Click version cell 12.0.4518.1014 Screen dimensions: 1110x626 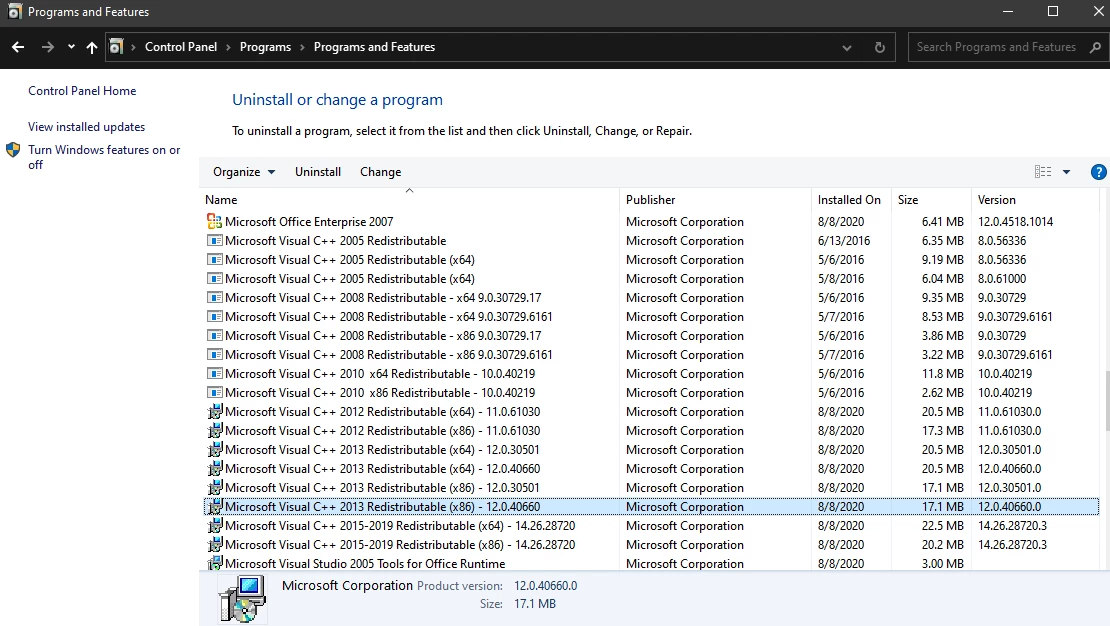pos(1015,222)
